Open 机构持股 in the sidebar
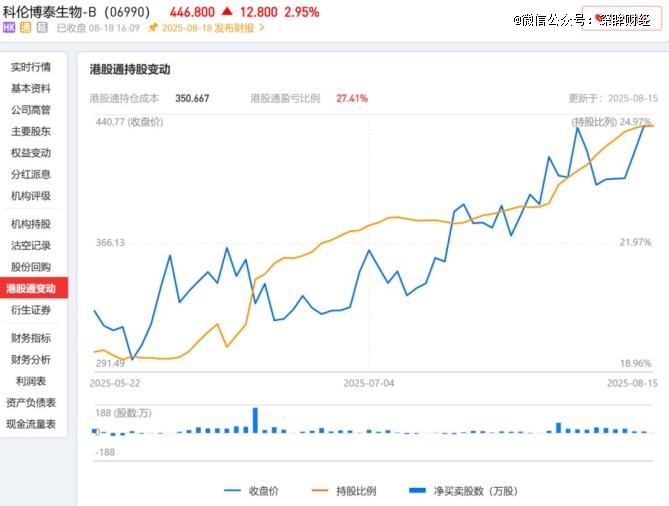This screenshot has width=669, height=506. click(31, 224)
